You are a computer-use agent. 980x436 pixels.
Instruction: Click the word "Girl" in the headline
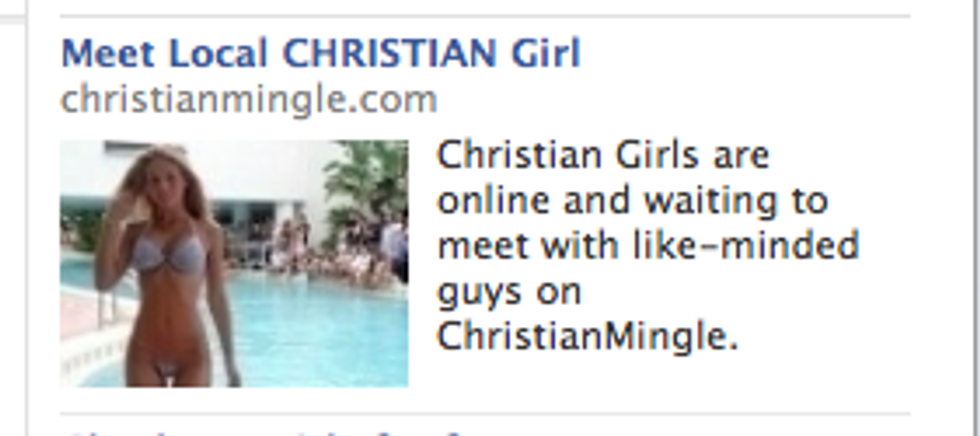546,53
